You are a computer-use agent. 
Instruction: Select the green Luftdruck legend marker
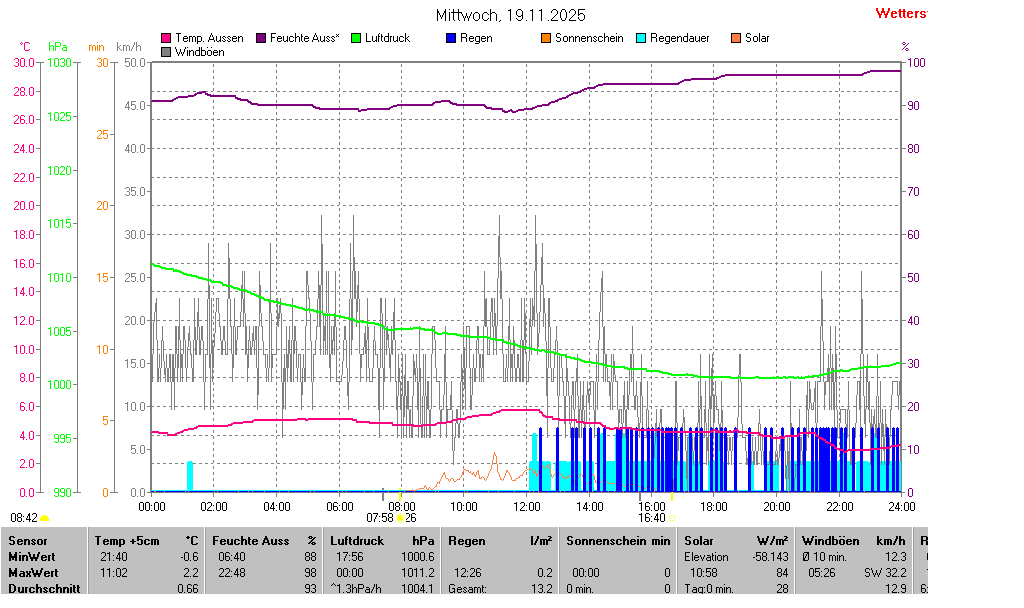356,38
